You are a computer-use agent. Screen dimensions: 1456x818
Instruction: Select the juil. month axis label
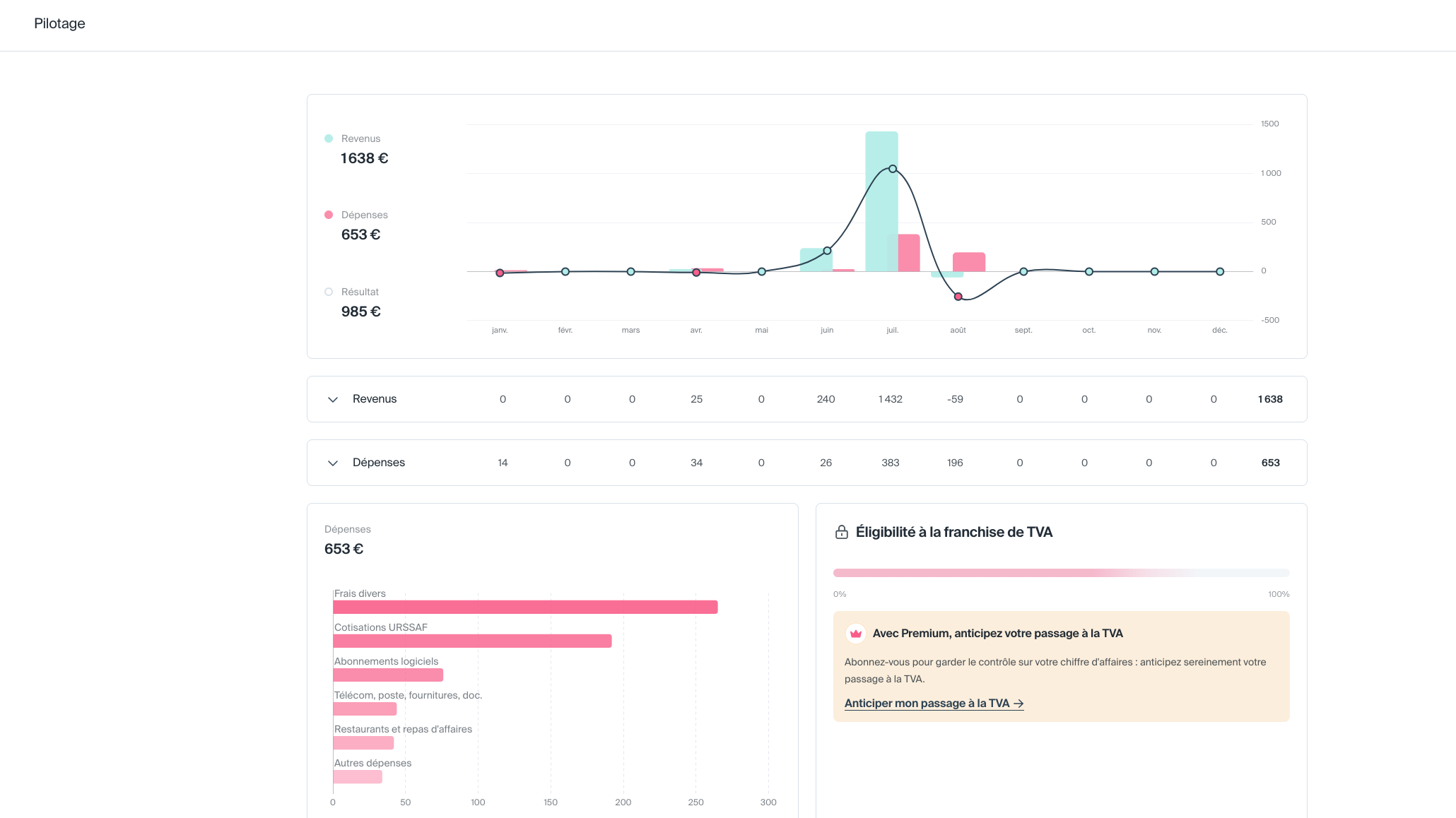coord(892,330)
